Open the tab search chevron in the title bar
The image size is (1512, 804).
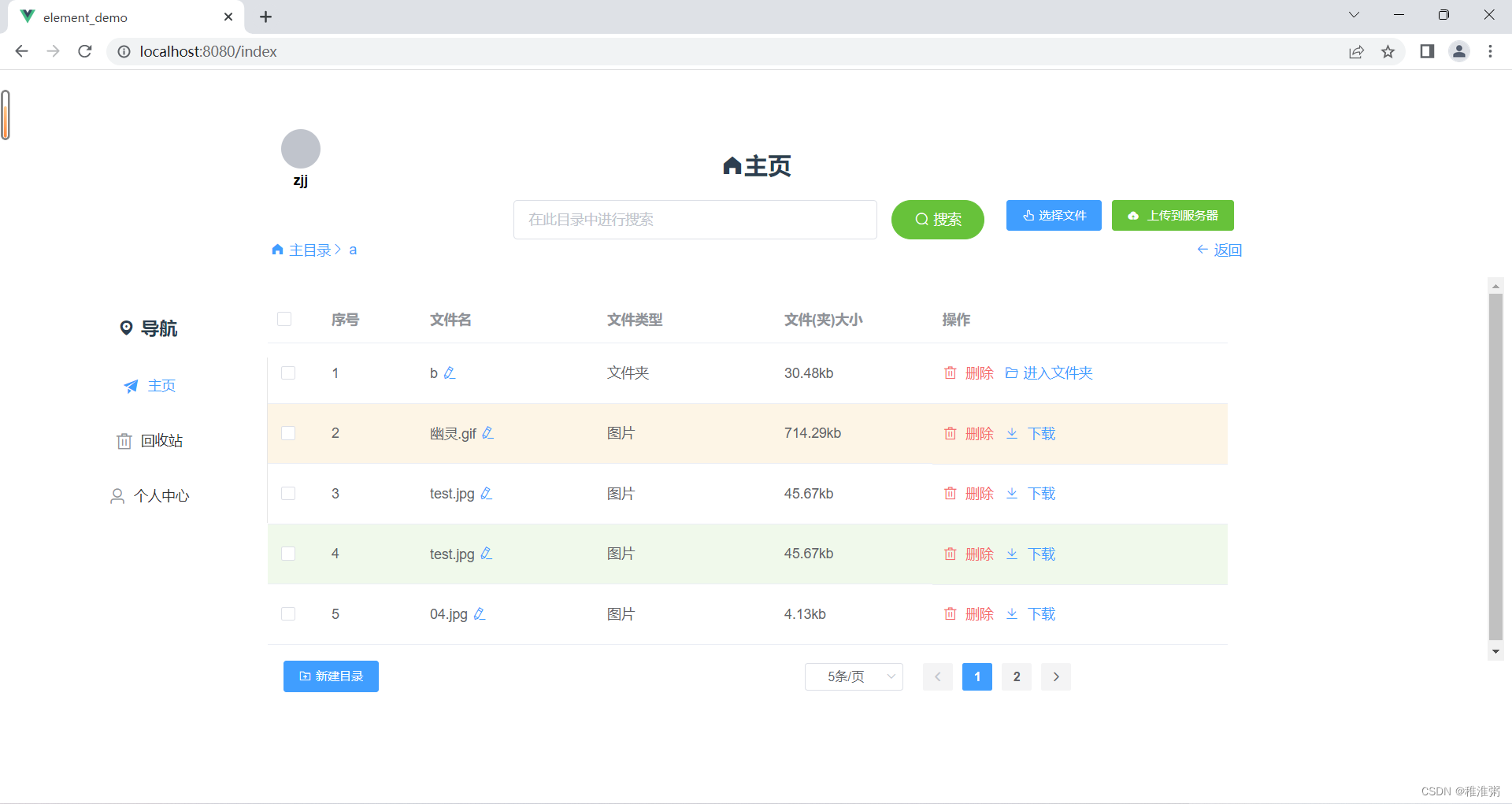pyautogui.click(x=1354, y=15)
